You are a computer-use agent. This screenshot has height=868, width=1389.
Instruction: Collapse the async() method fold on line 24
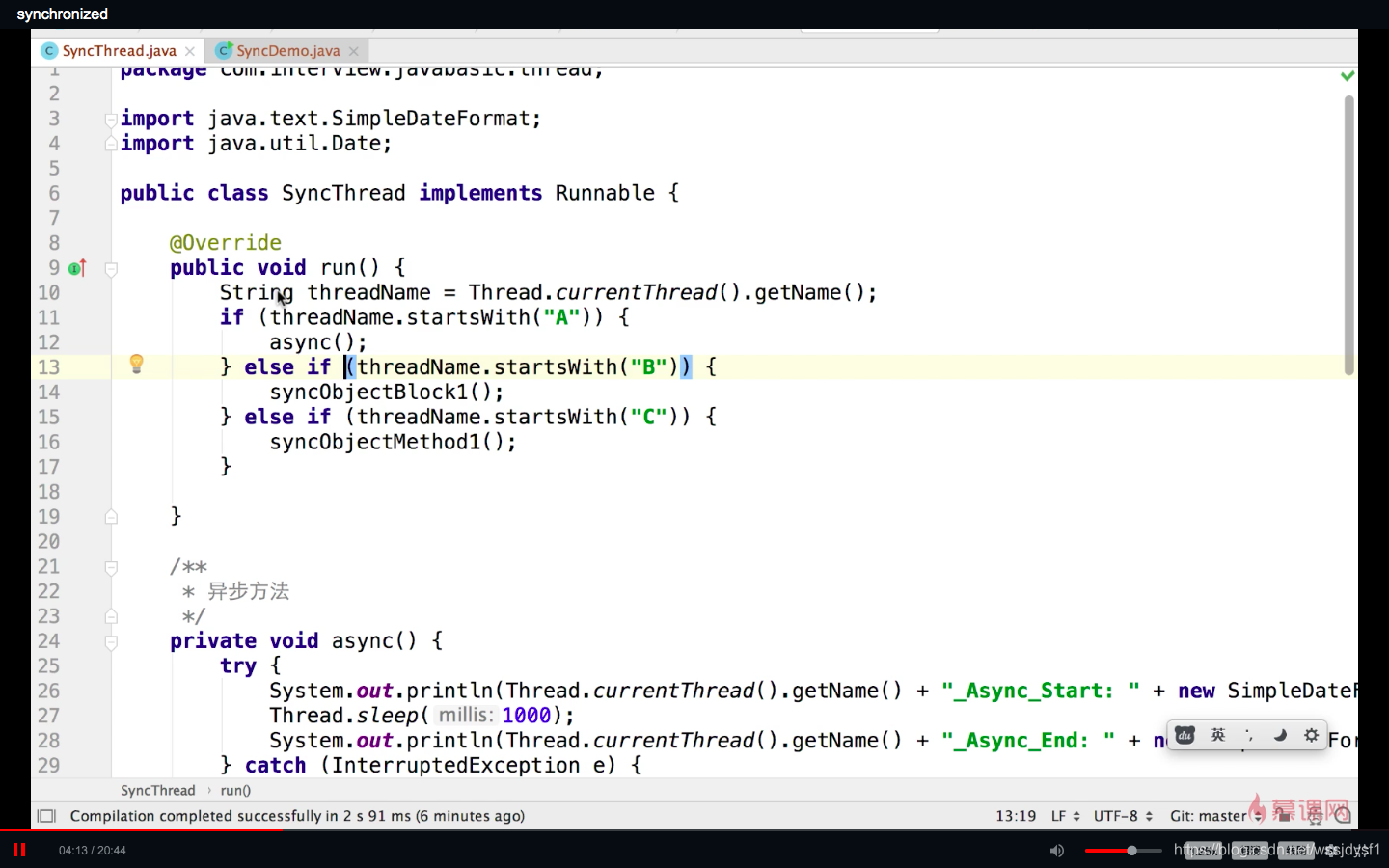click(x=111, y=642)
